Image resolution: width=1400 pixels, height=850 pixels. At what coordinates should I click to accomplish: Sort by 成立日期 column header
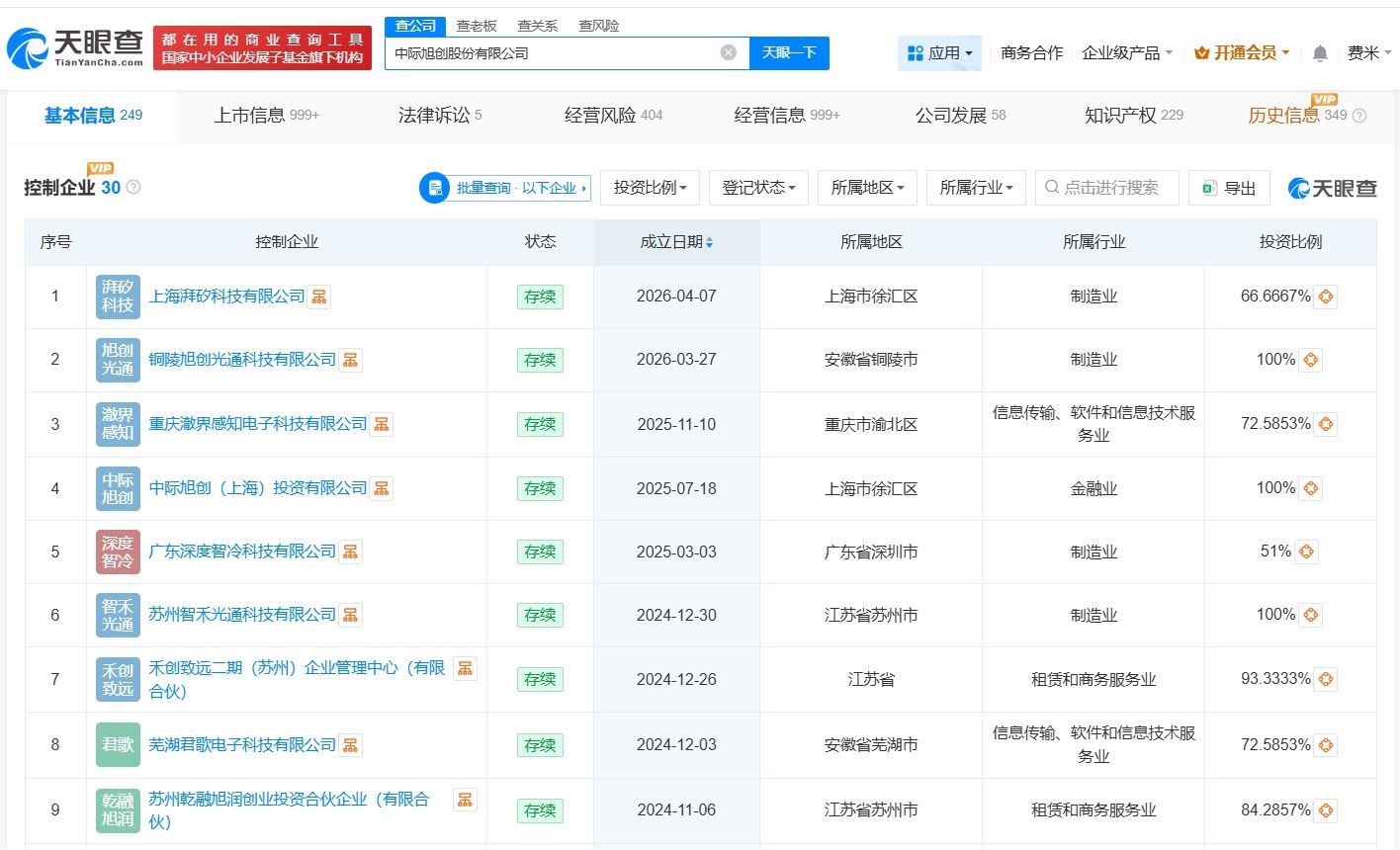676,242
